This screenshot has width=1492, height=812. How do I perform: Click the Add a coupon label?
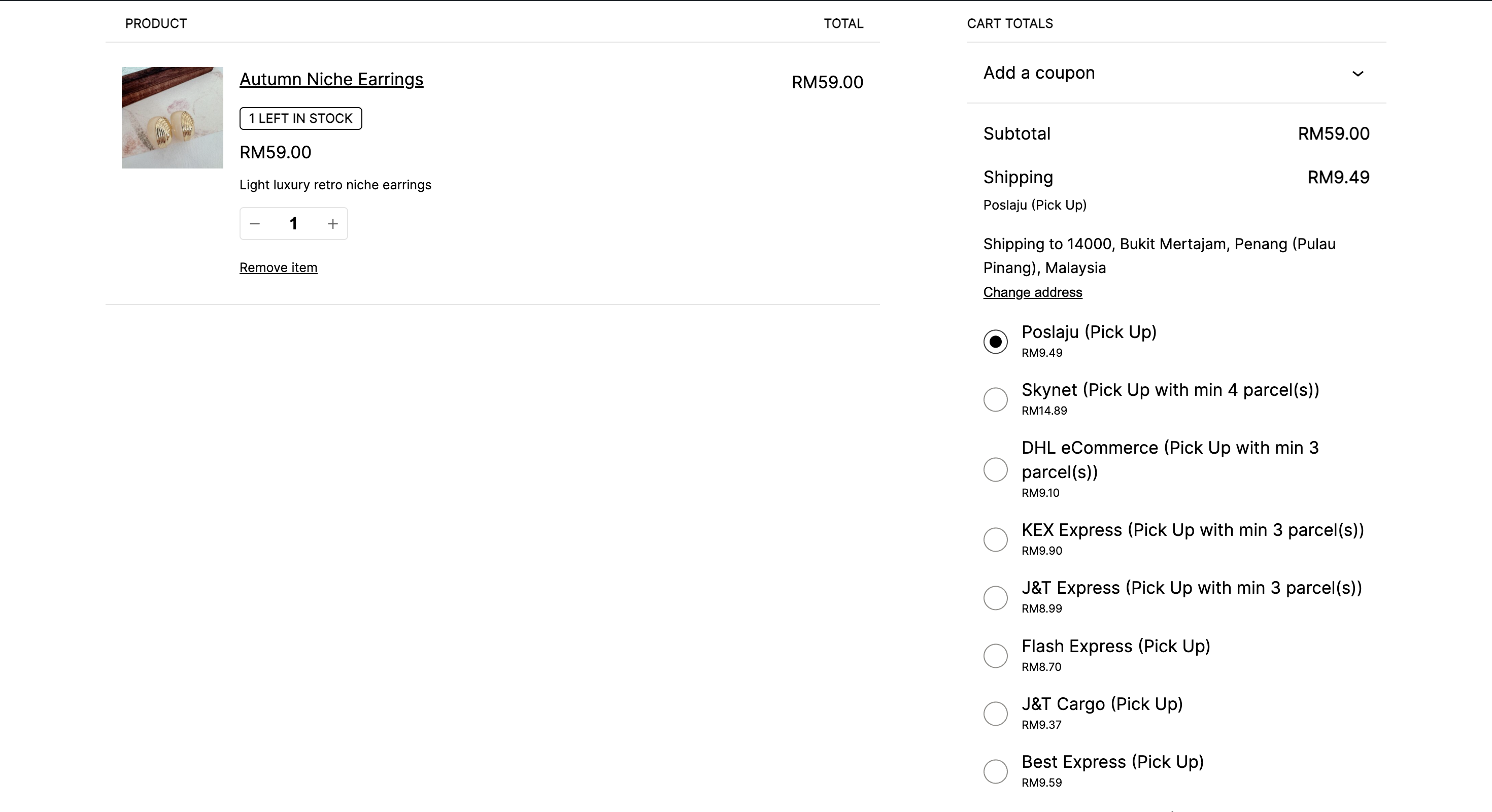[x=1038, y=73]
